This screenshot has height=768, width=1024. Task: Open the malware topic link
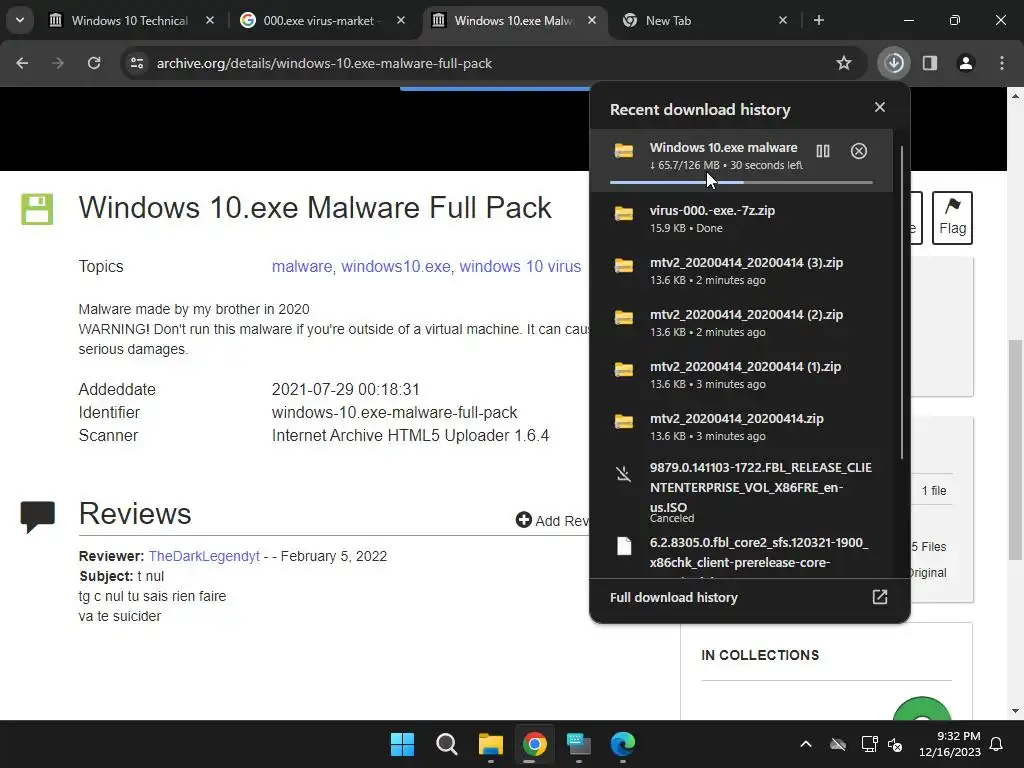click(x=302, y=266)
